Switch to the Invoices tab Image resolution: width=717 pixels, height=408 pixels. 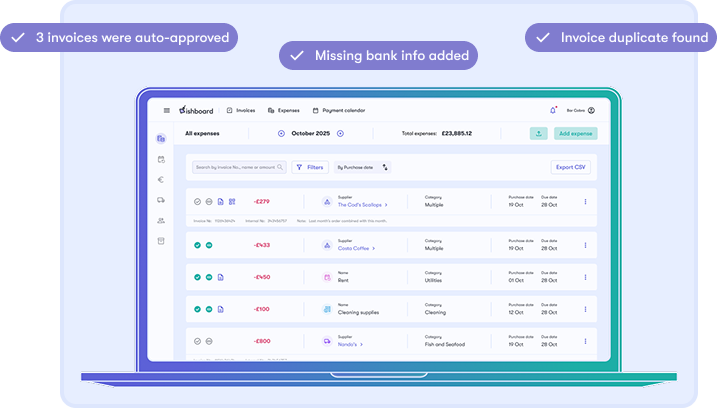click(x=240, y=110)
